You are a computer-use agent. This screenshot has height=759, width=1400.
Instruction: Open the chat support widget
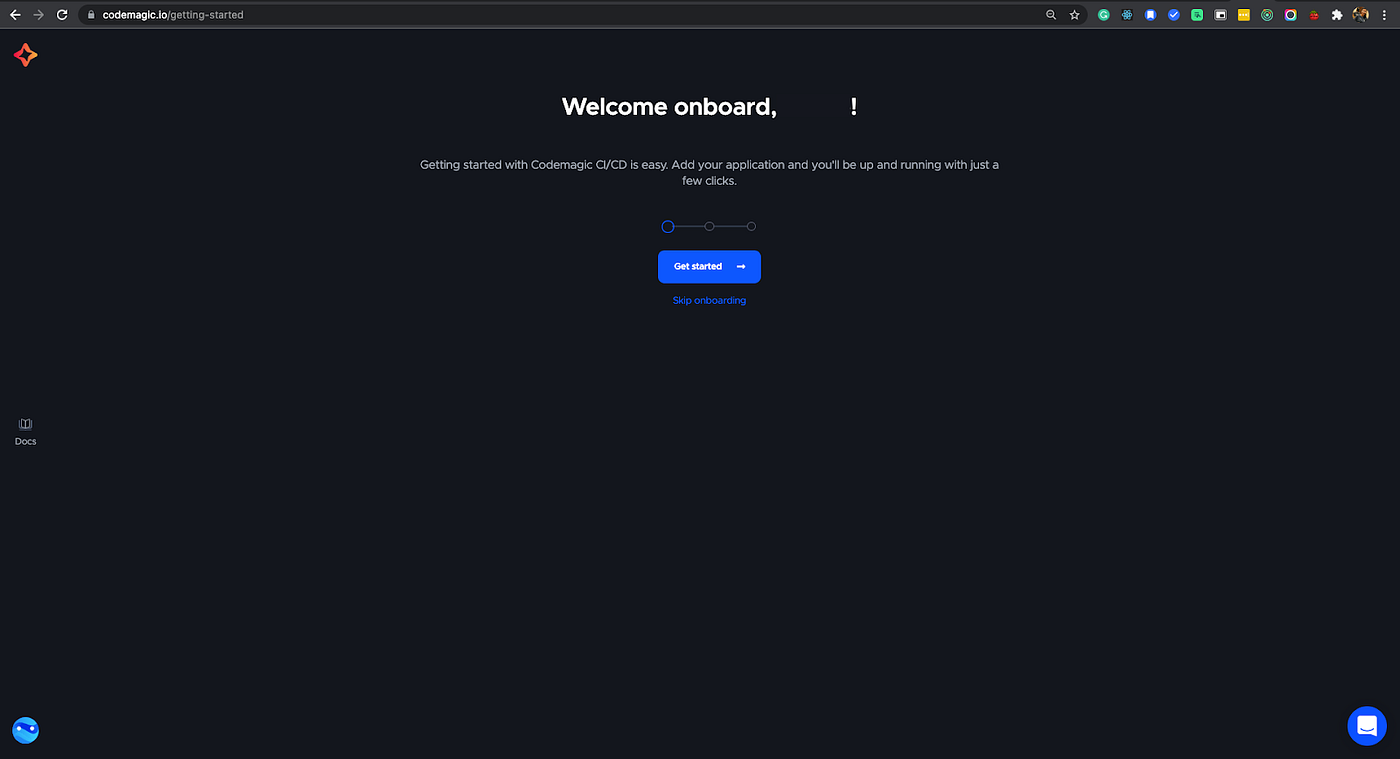coord(1367,726)
